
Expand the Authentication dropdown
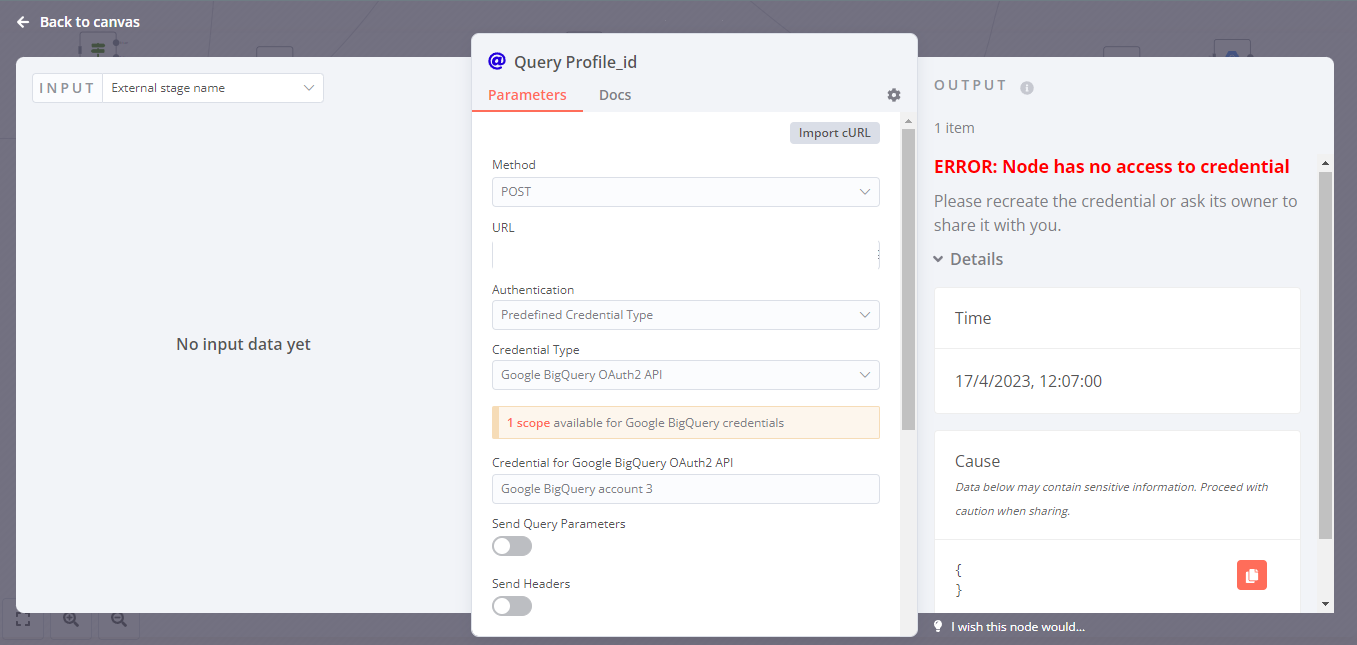[x=685, y=315]
